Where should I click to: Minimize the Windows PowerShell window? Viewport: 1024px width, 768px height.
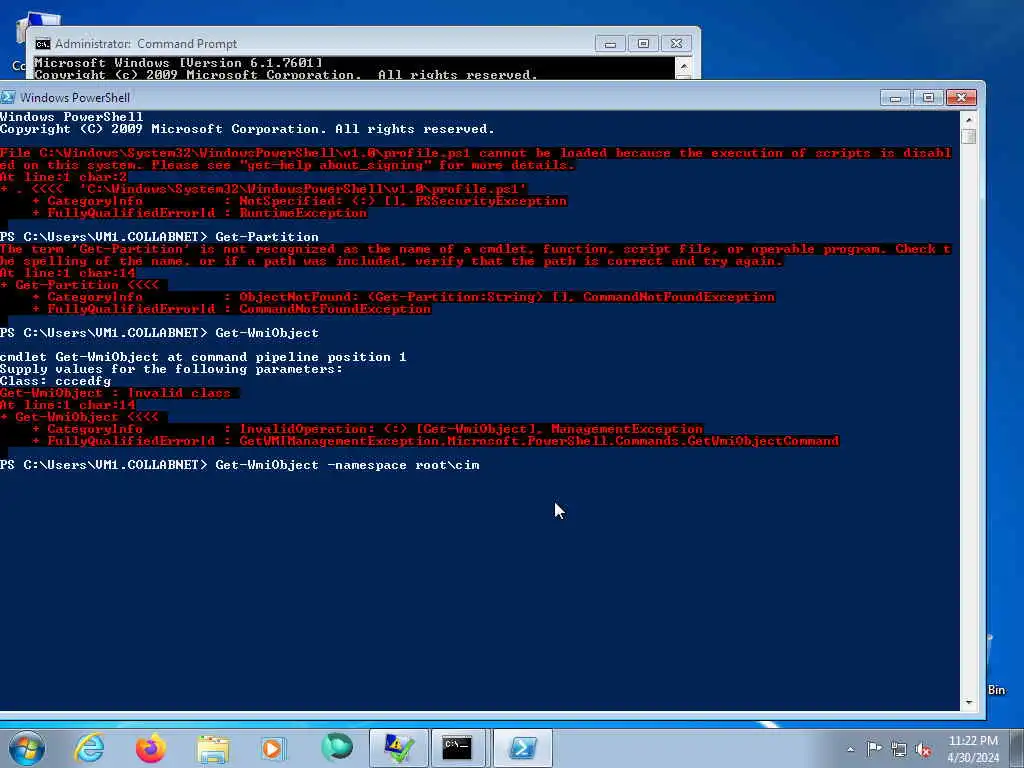895,98
